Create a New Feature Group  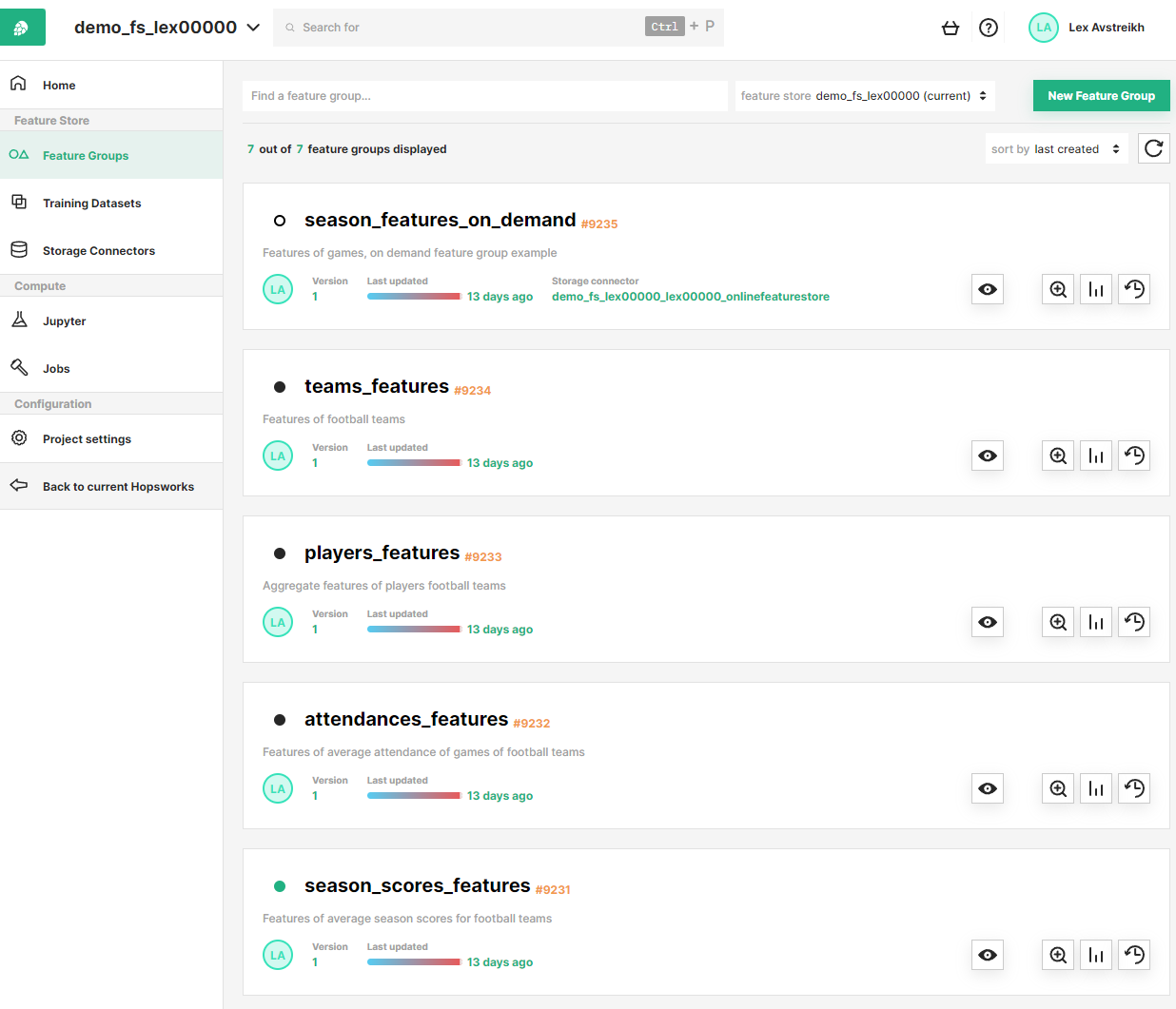click(1101, 95)
